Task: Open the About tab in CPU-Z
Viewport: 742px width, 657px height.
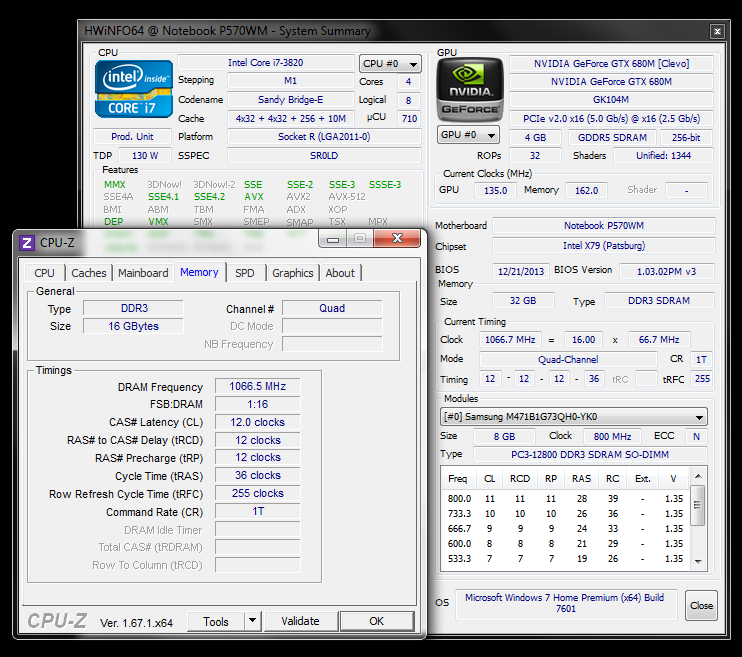Action: [x=340, y=273]
